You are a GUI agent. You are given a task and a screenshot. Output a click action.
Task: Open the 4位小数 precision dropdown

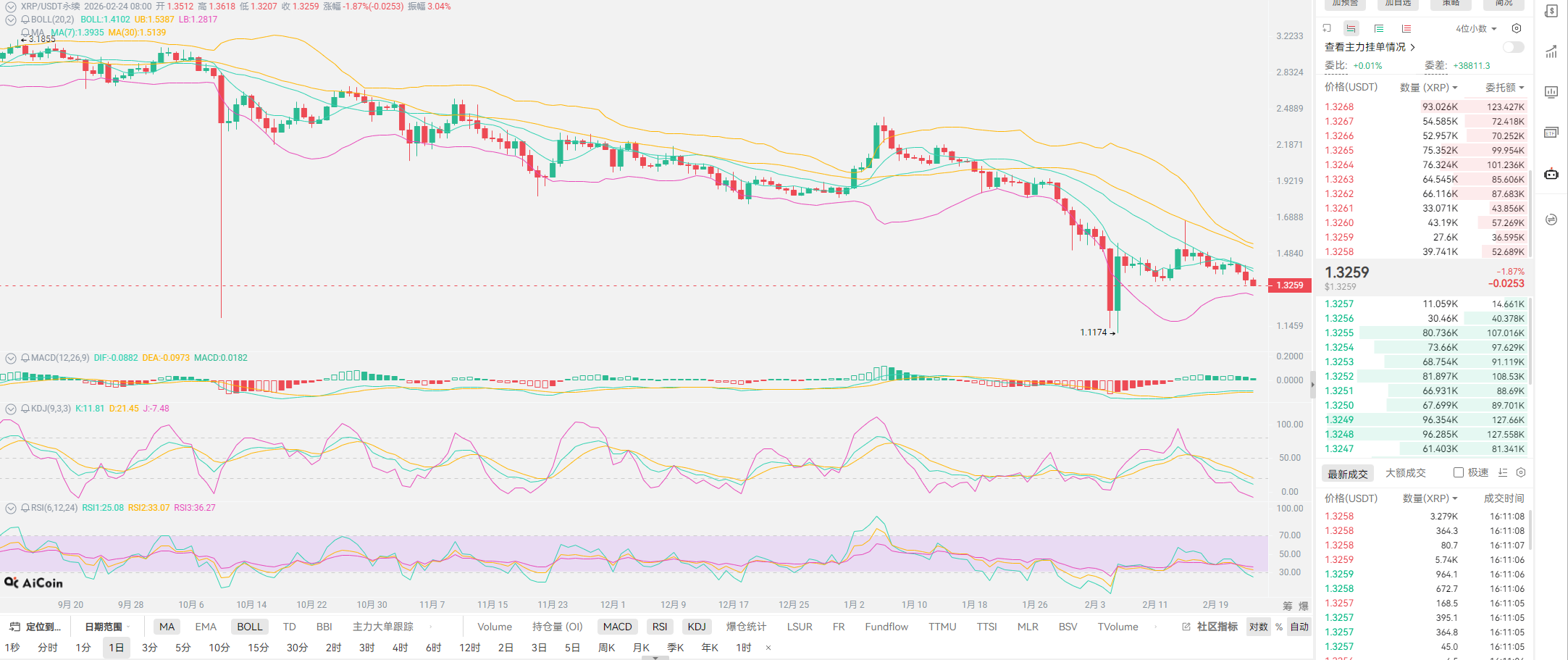point(1476,28)
